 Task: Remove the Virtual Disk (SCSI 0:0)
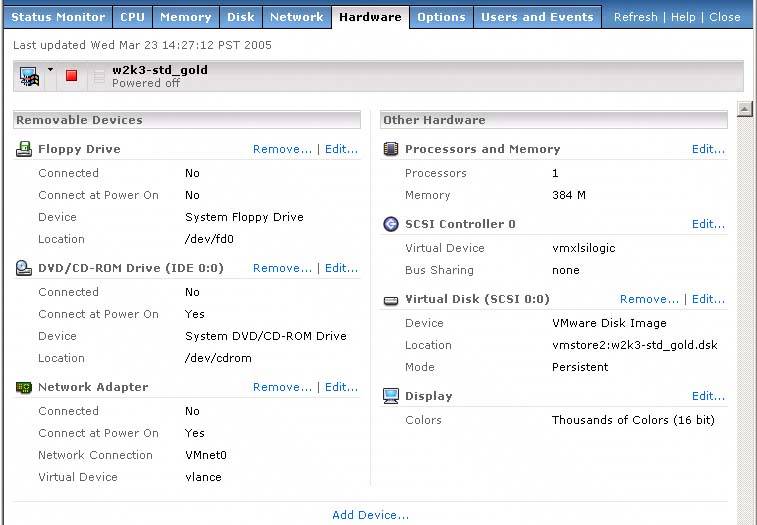click(x=649, y=299)
